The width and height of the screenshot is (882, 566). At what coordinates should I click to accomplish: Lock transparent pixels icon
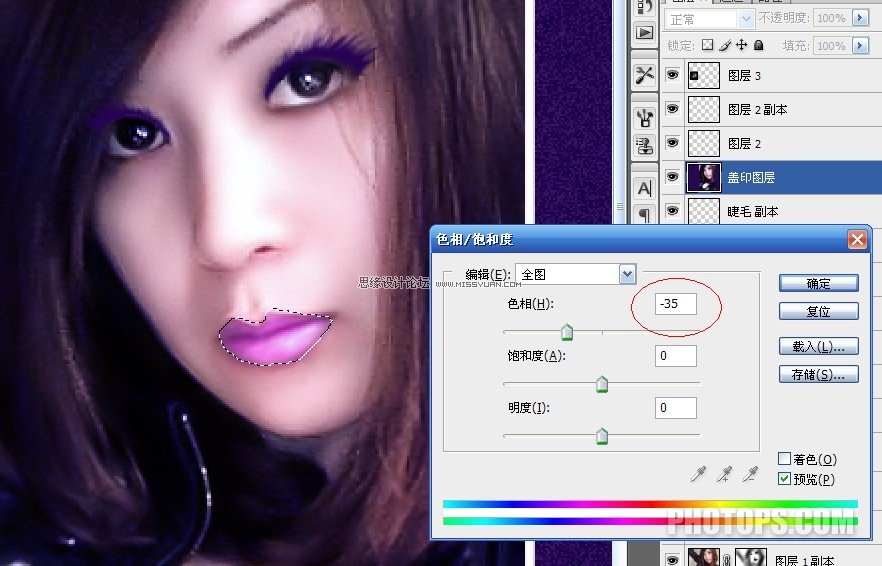[x=708, y=45]
